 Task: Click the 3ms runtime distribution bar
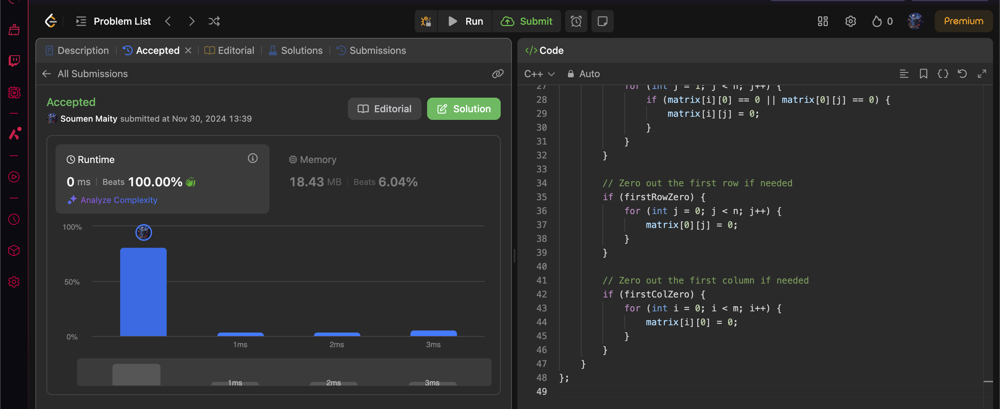(x=434, y=333)
